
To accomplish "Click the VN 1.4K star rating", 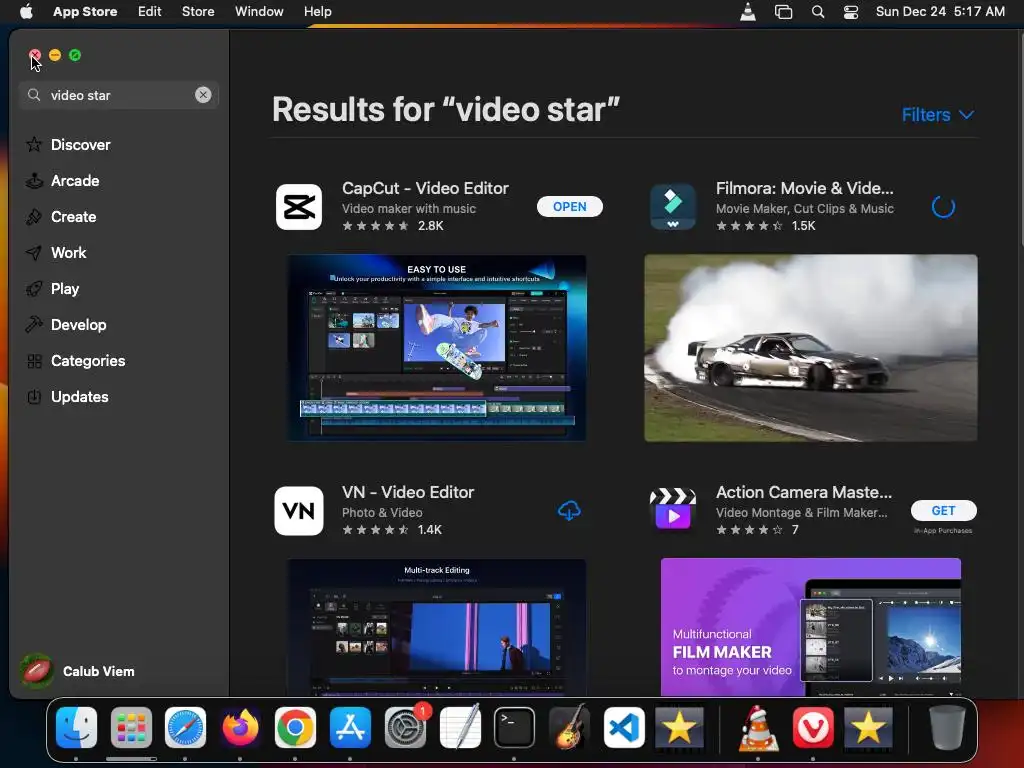I will tap(392, 530).
